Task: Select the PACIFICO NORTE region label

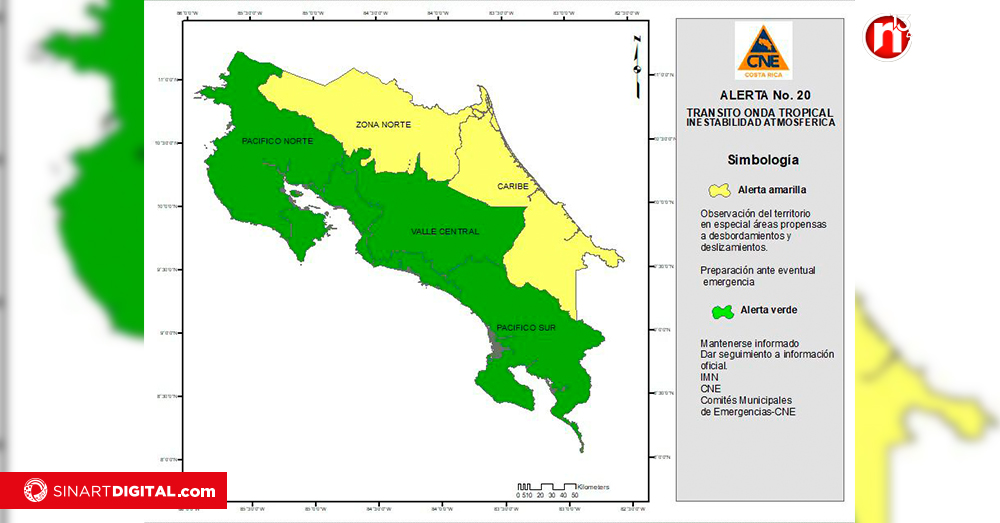Action: (x=276, y=142)
